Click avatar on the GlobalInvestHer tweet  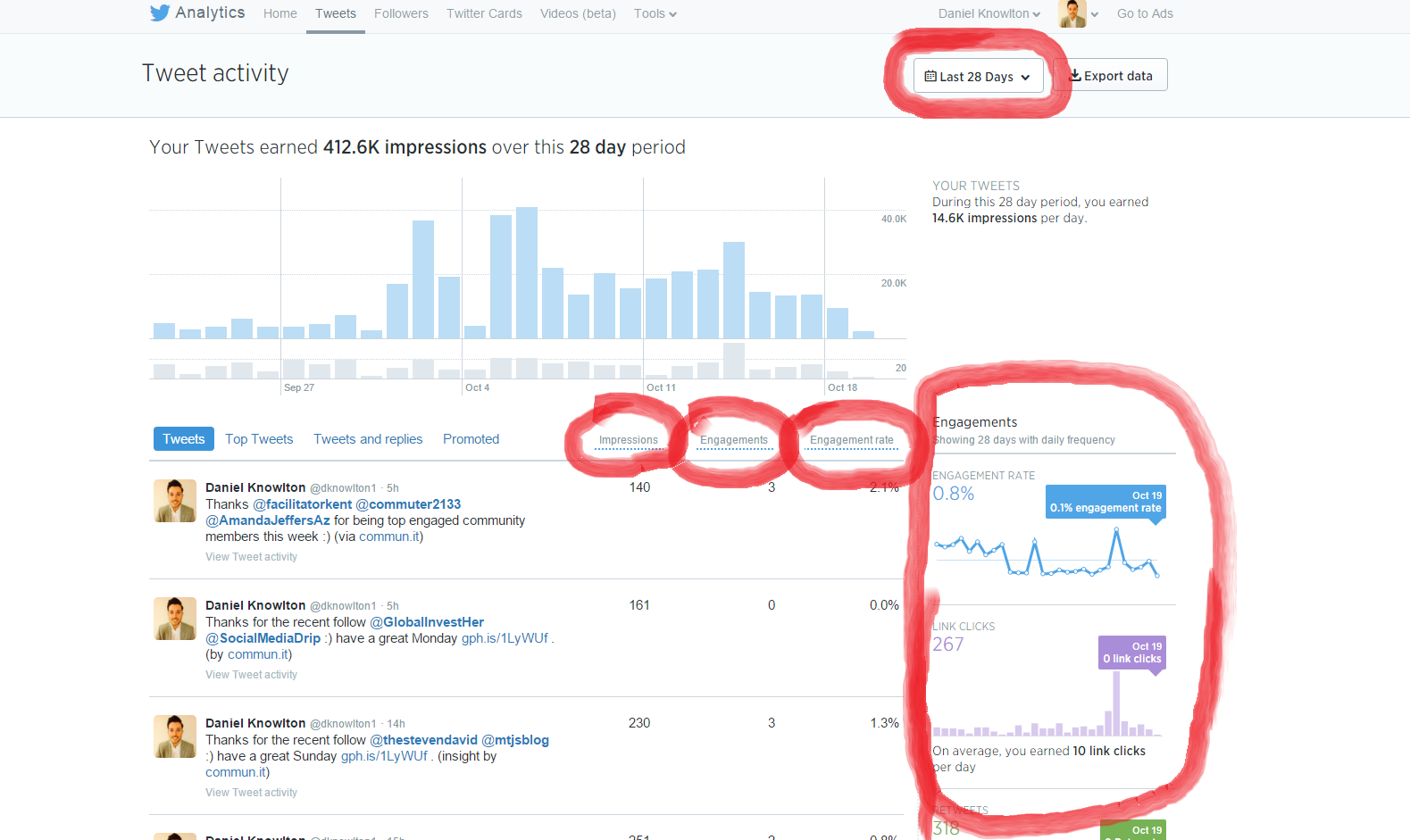pos(175,619)
